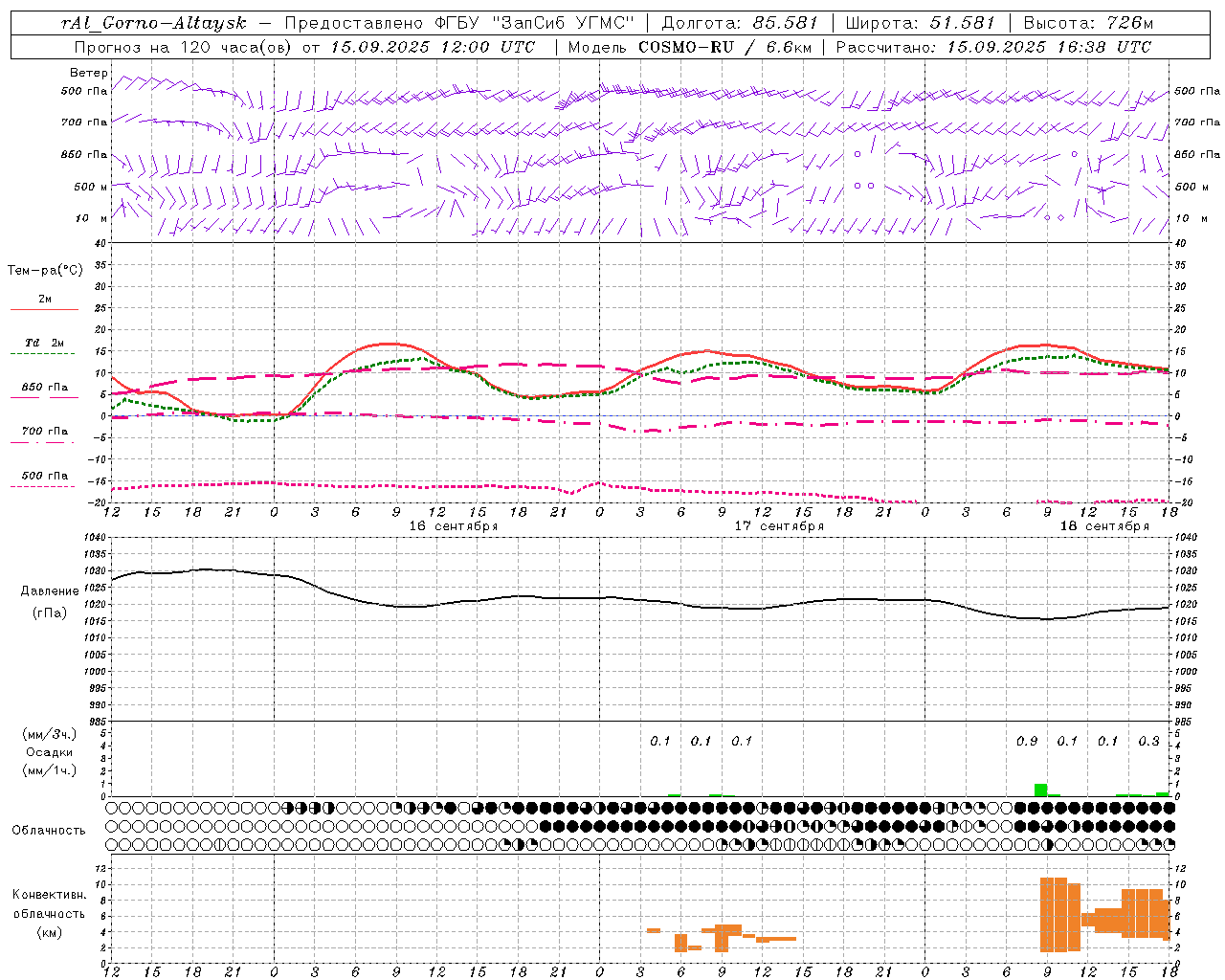
Task: Click the black pressure curve line
Action: click(641, 599)
